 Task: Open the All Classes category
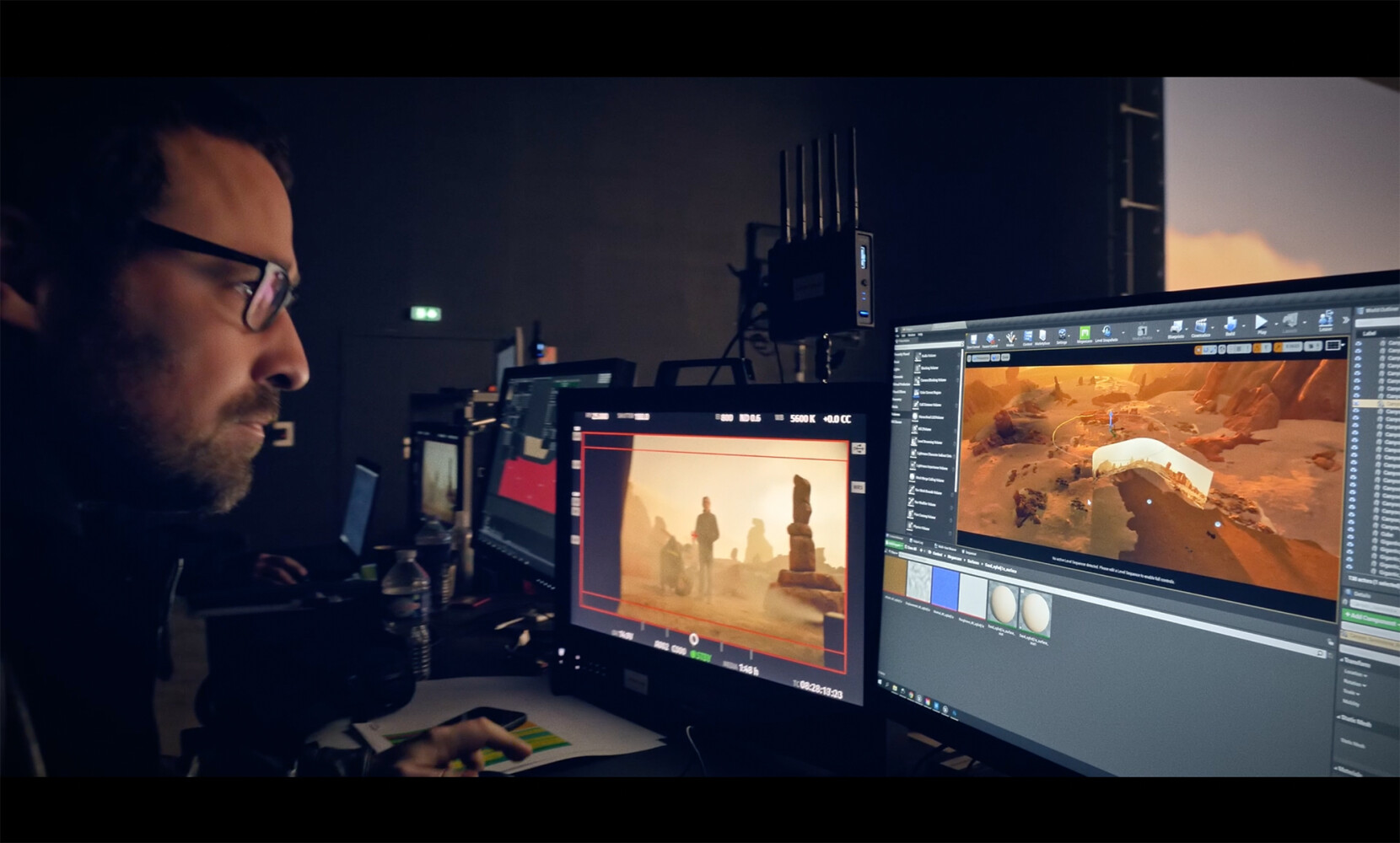pos(897,421)
